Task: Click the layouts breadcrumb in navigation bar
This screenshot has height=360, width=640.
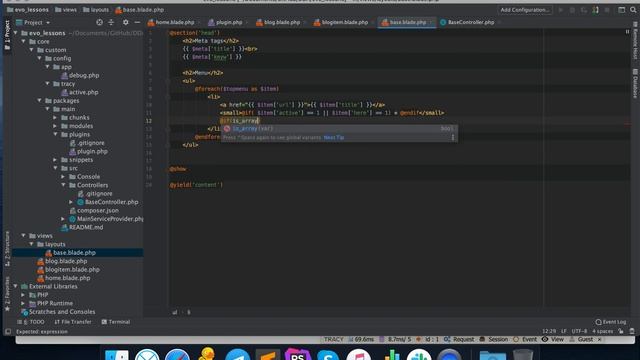Action: pos(96,10)
